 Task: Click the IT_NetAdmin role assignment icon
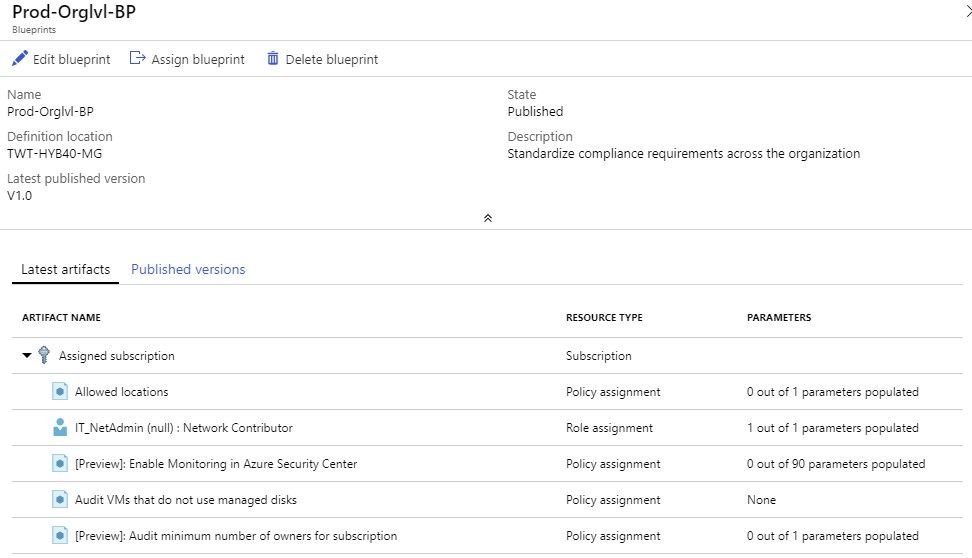60,428
